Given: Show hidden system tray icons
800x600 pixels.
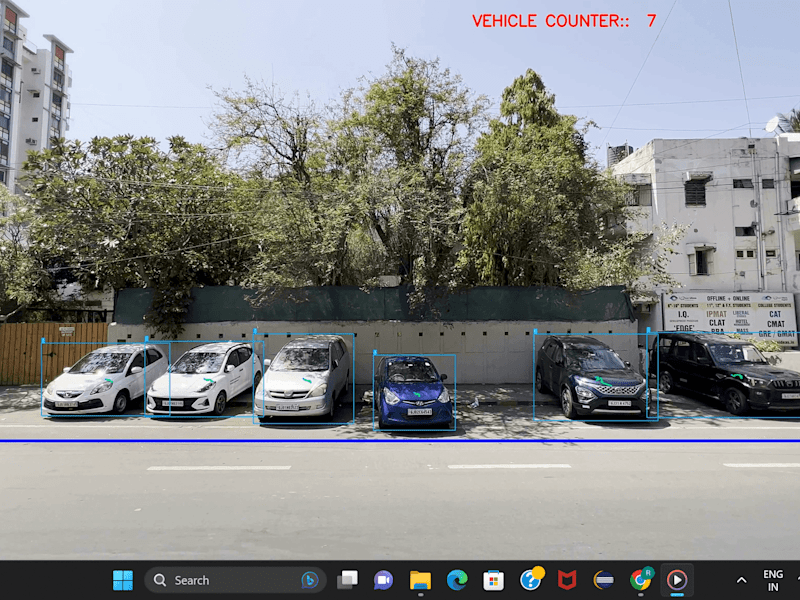Looking at the screenshot, I should point(742,580).
